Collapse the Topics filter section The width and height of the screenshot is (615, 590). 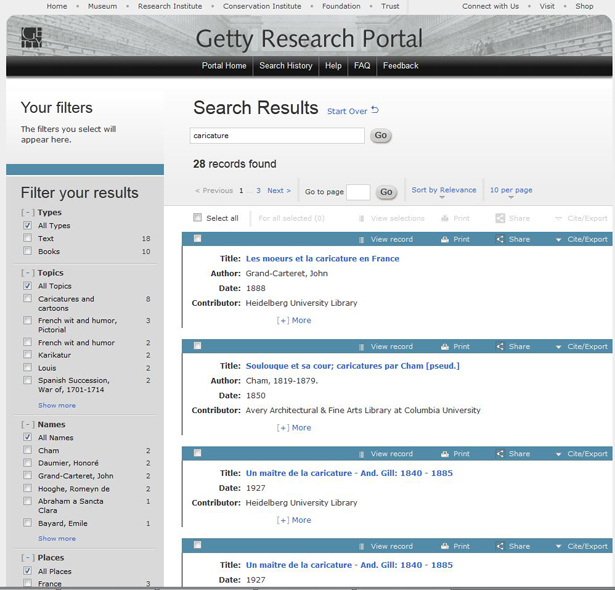pyautogui.click(x=28, y=273)
